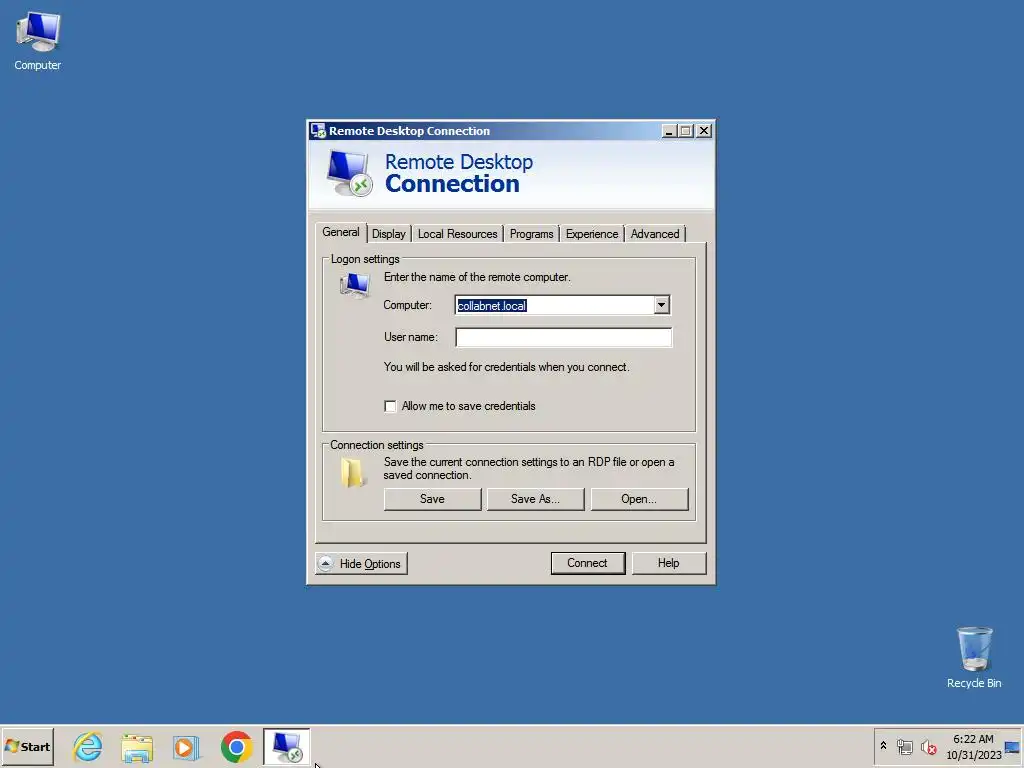Click the Remote Desktop Connection banner logo

(x=349, y=173)
